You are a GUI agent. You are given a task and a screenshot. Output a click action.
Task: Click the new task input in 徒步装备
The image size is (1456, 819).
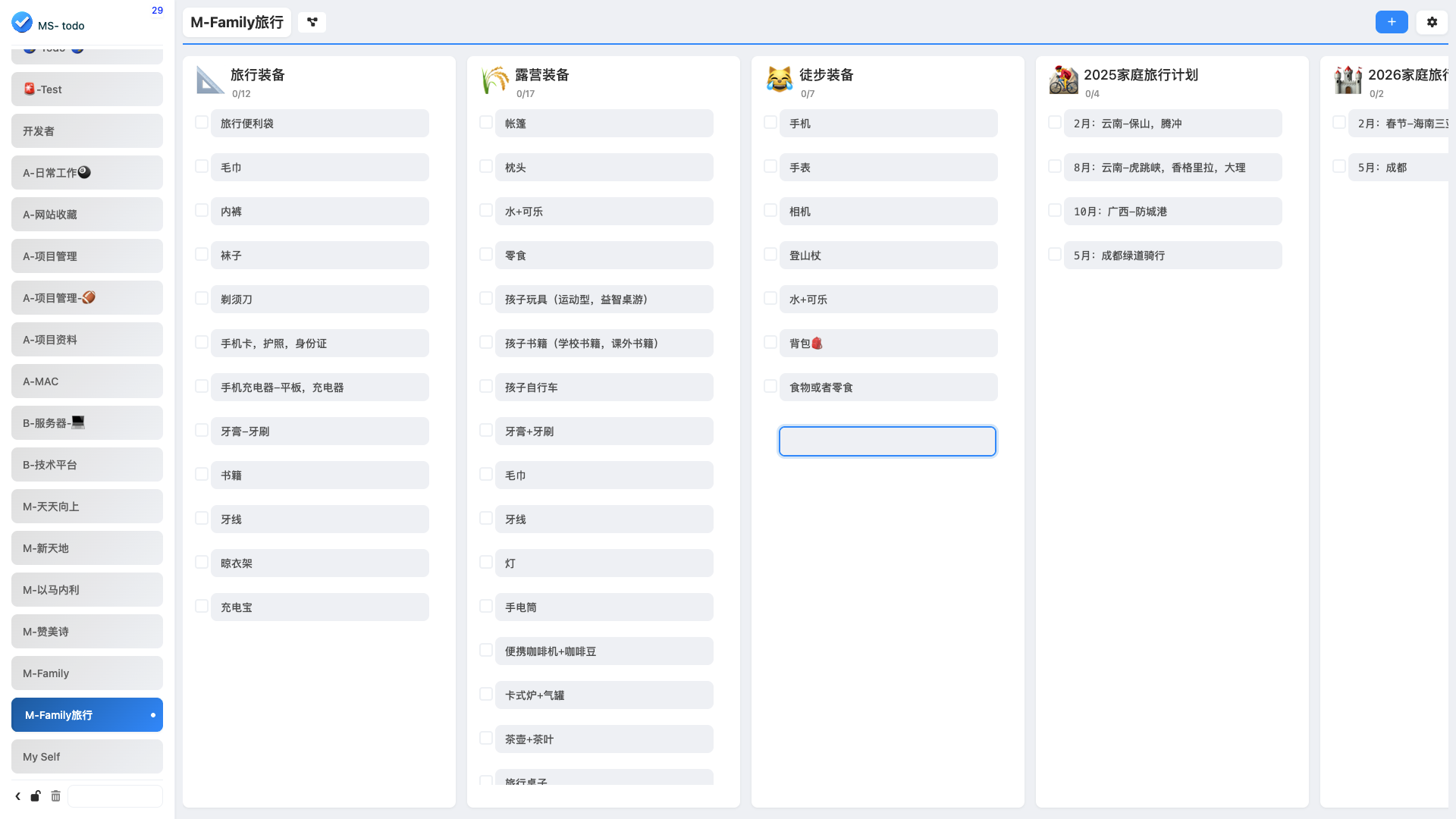click(x=887, y=441)
